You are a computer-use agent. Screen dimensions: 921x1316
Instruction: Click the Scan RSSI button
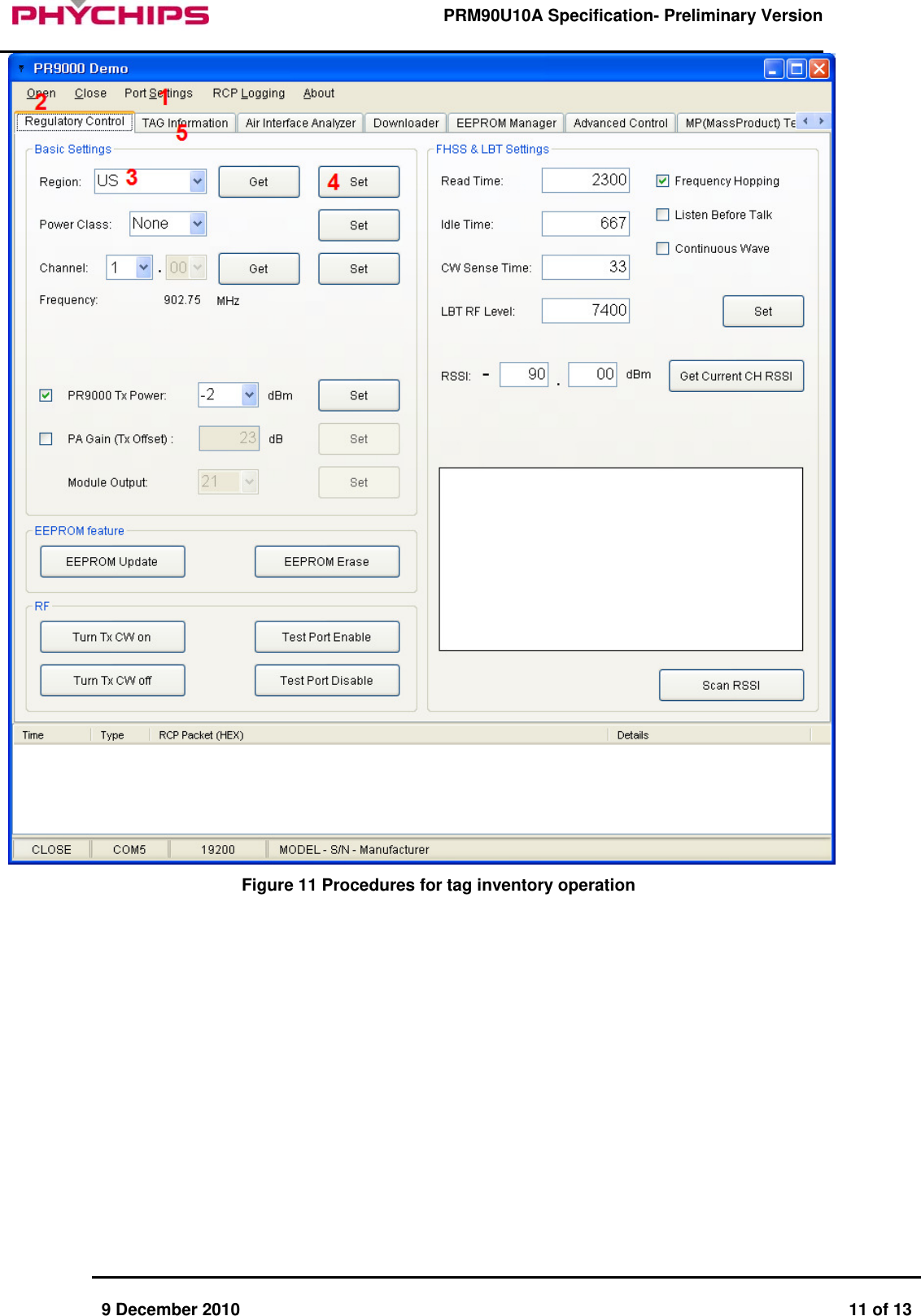[731, 686]
